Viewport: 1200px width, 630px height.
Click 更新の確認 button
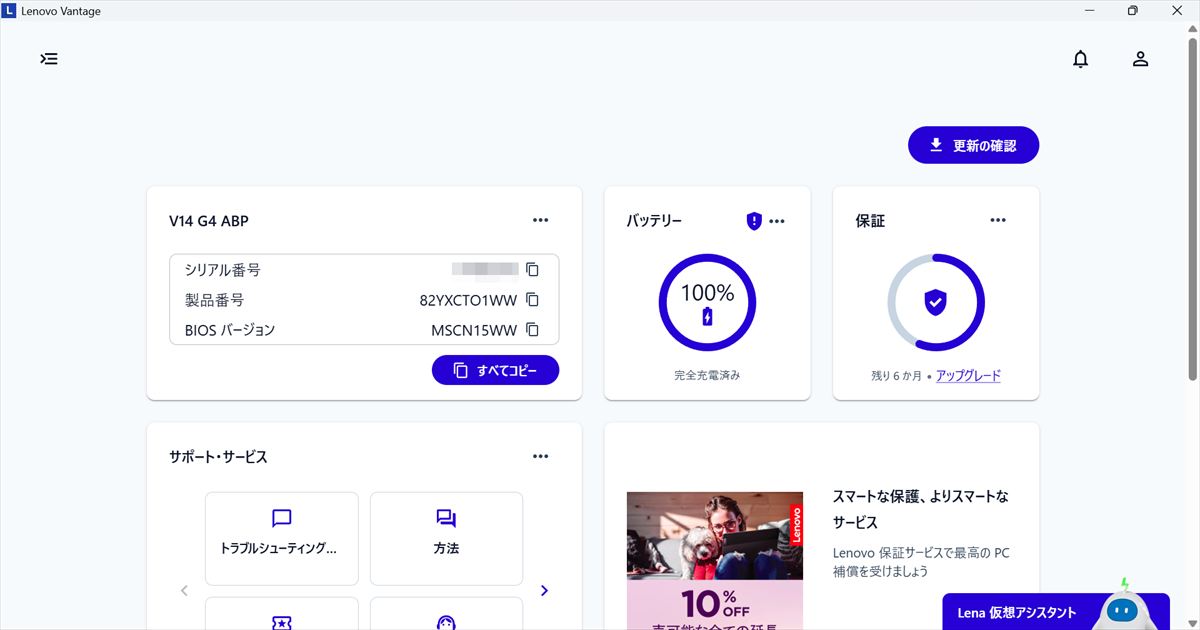tap(973, 145)
